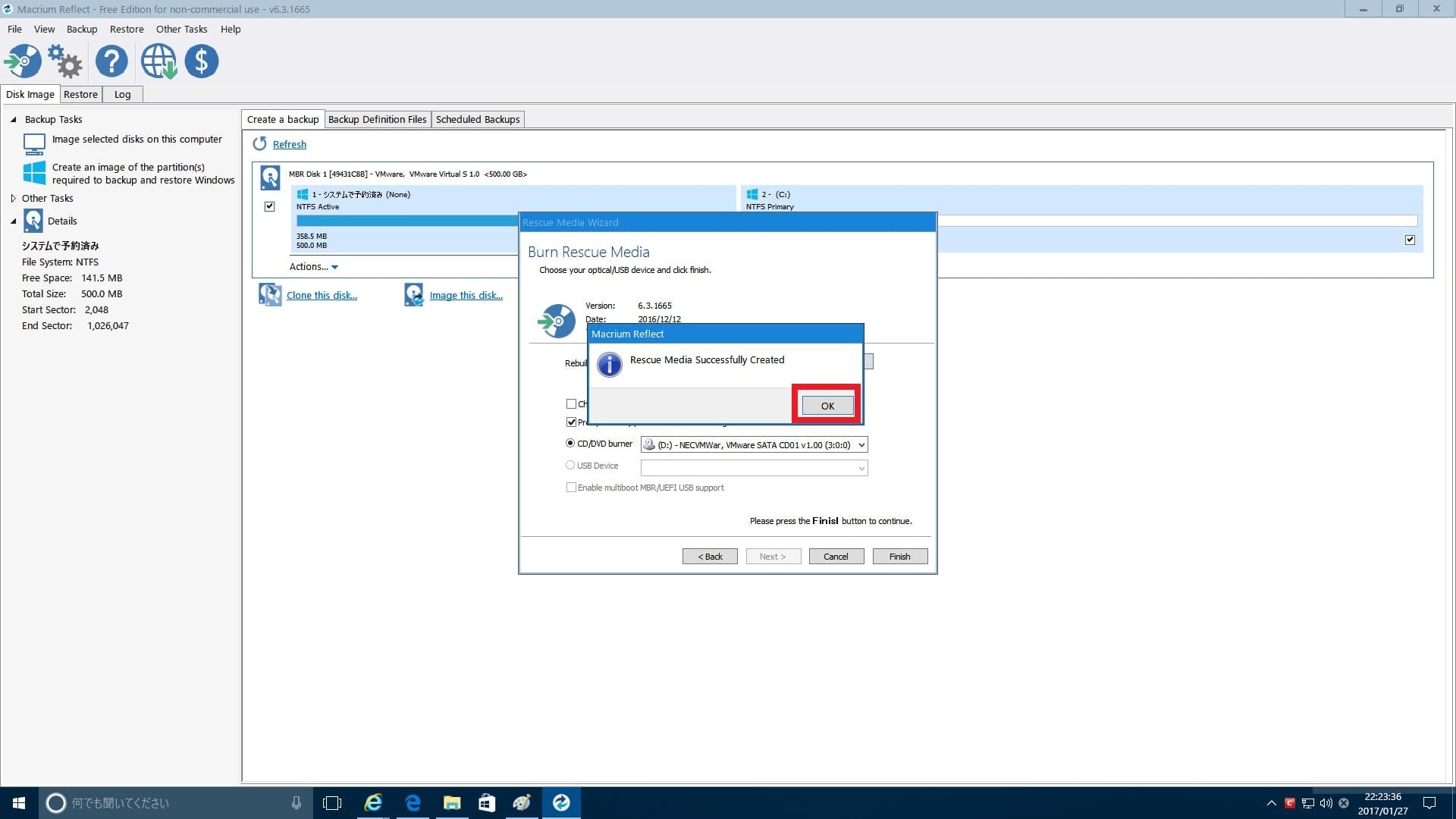Open the settings gears toolbar icon
Screen dimensions: 1456x819
pos(65,61)
